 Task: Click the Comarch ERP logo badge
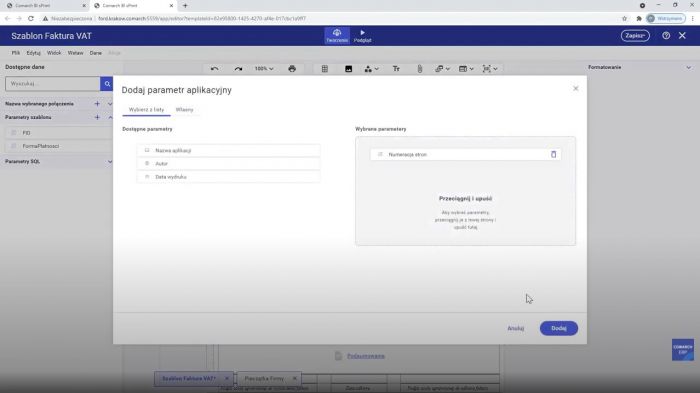coord(683,350)
